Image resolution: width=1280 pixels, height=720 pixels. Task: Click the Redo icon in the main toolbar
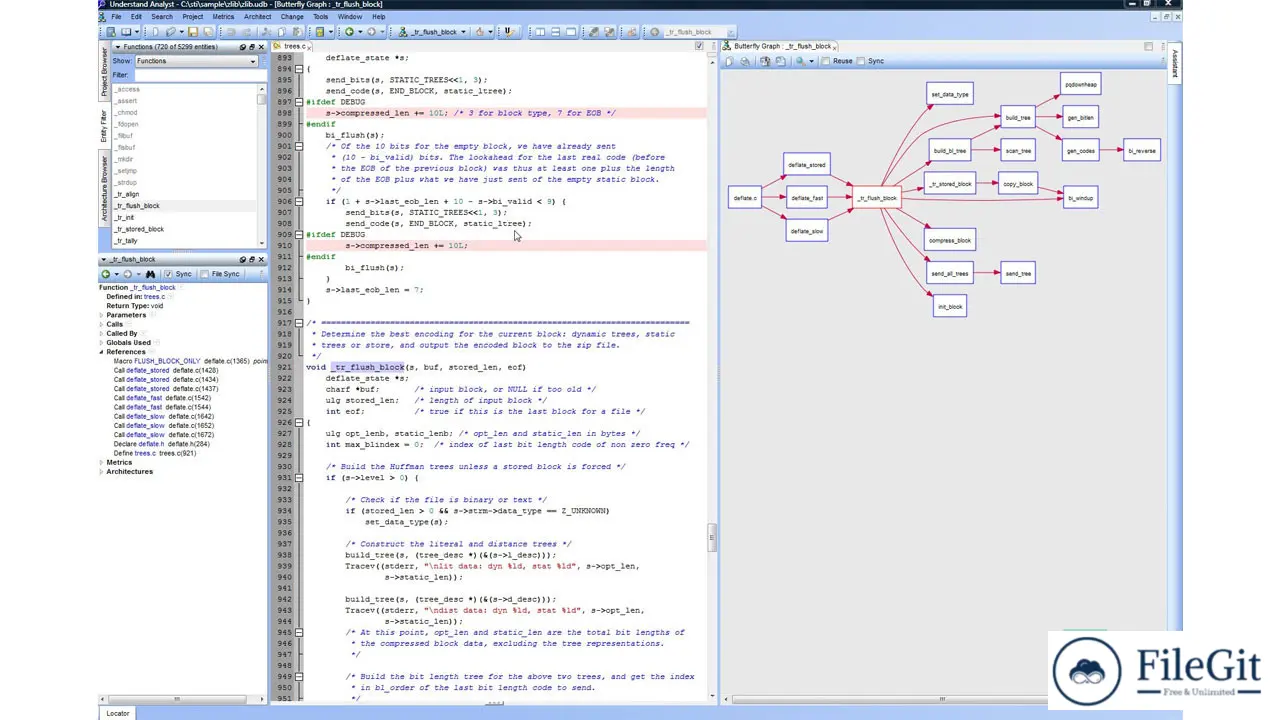coord(246,32)
